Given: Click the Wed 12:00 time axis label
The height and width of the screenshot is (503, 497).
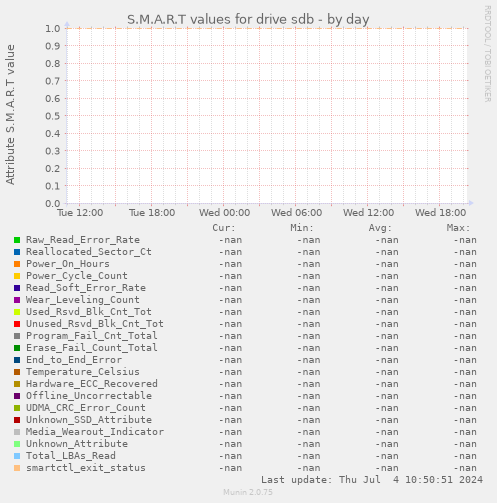Looking at the screenshot, I should (368, 213).
